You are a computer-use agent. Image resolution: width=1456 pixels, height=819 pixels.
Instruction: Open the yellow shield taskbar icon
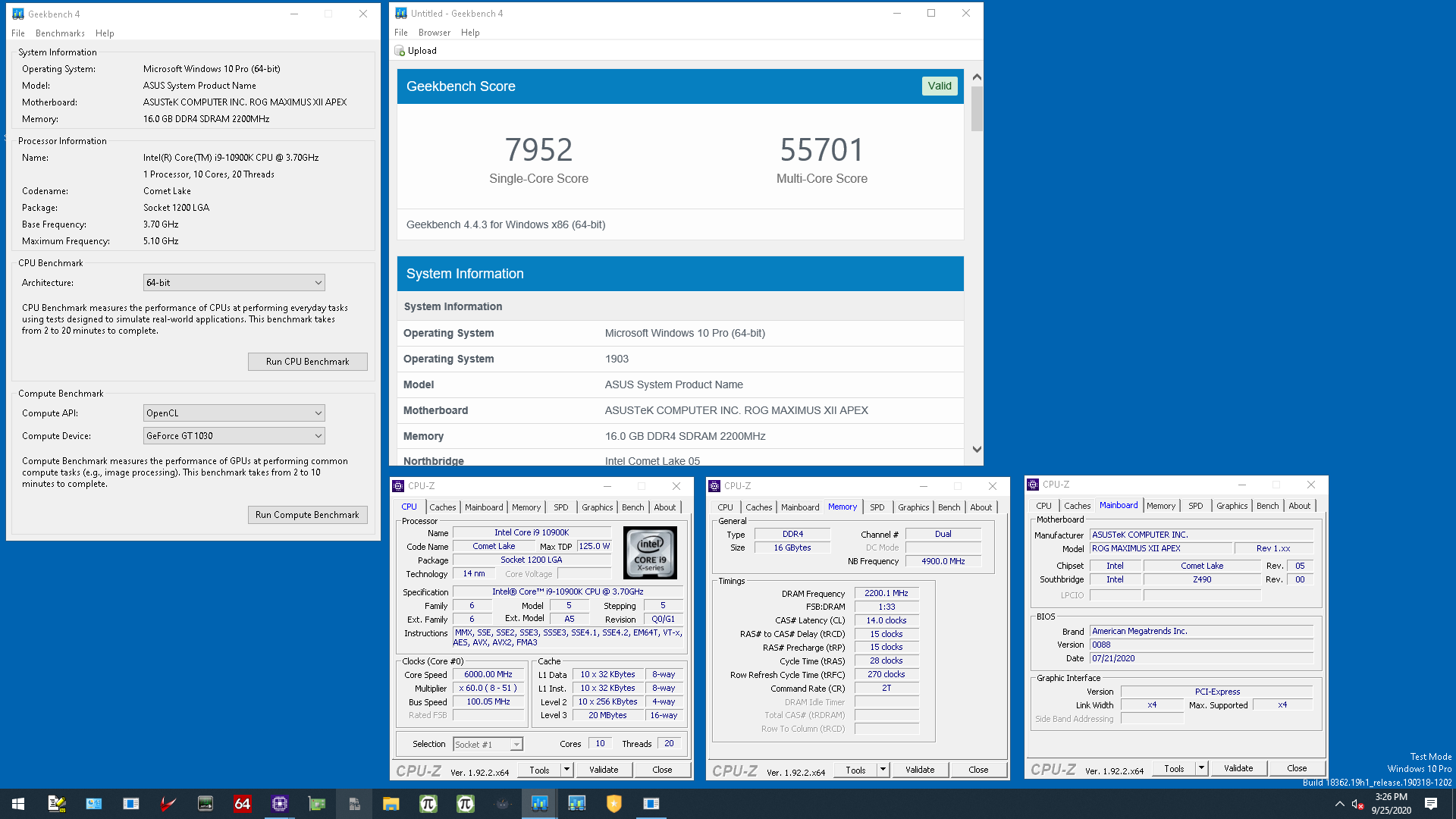click(613, 803)
